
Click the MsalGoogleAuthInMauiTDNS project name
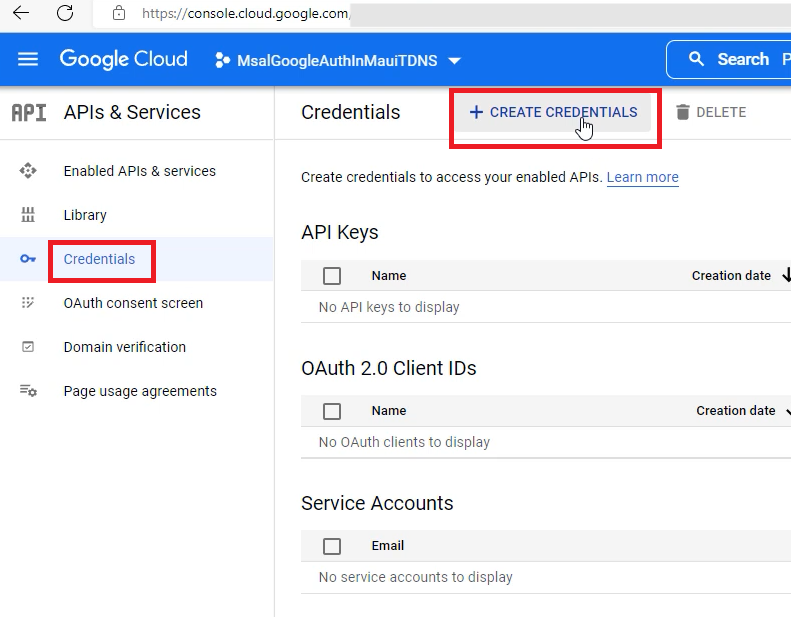pos(337,61)
